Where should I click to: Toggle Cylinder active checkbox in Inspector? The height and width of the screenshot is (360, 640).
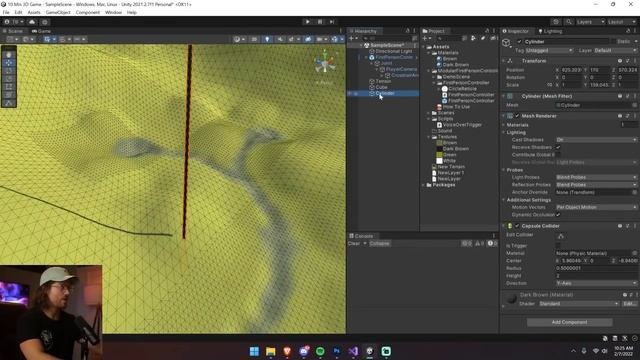pos(519,42)
